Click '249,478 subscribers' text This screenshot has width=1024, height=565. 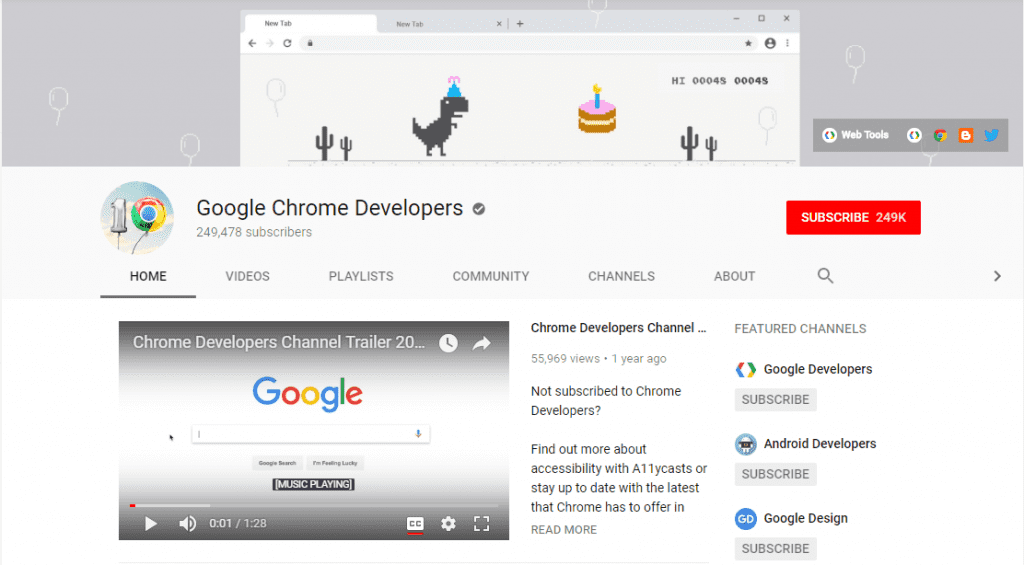click(254, 232)
